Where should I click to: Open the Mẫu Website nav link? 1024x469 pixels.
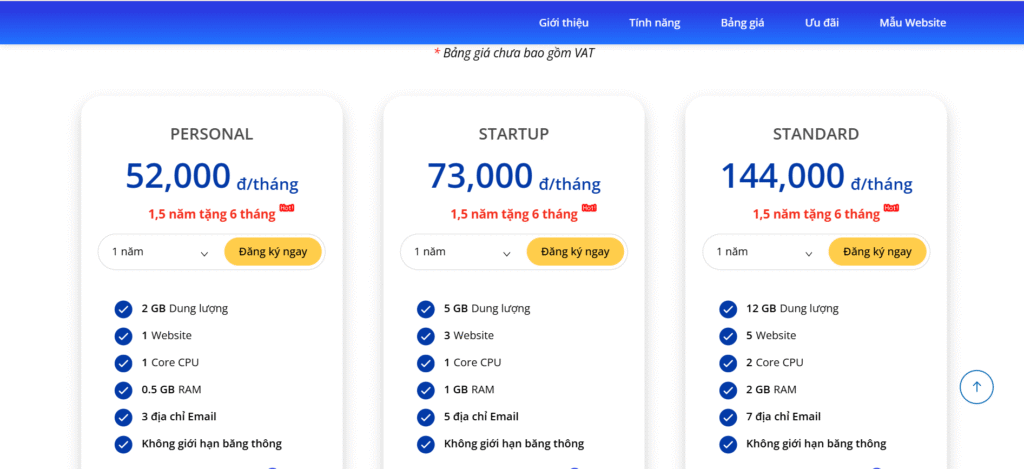pyautogui.click(x=912, y=22)
